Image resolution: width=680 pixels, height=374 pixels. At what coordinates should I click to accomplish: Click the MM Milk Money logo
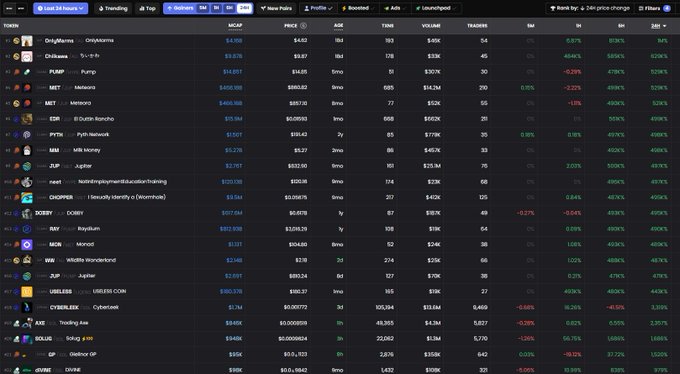click(27, 151)
